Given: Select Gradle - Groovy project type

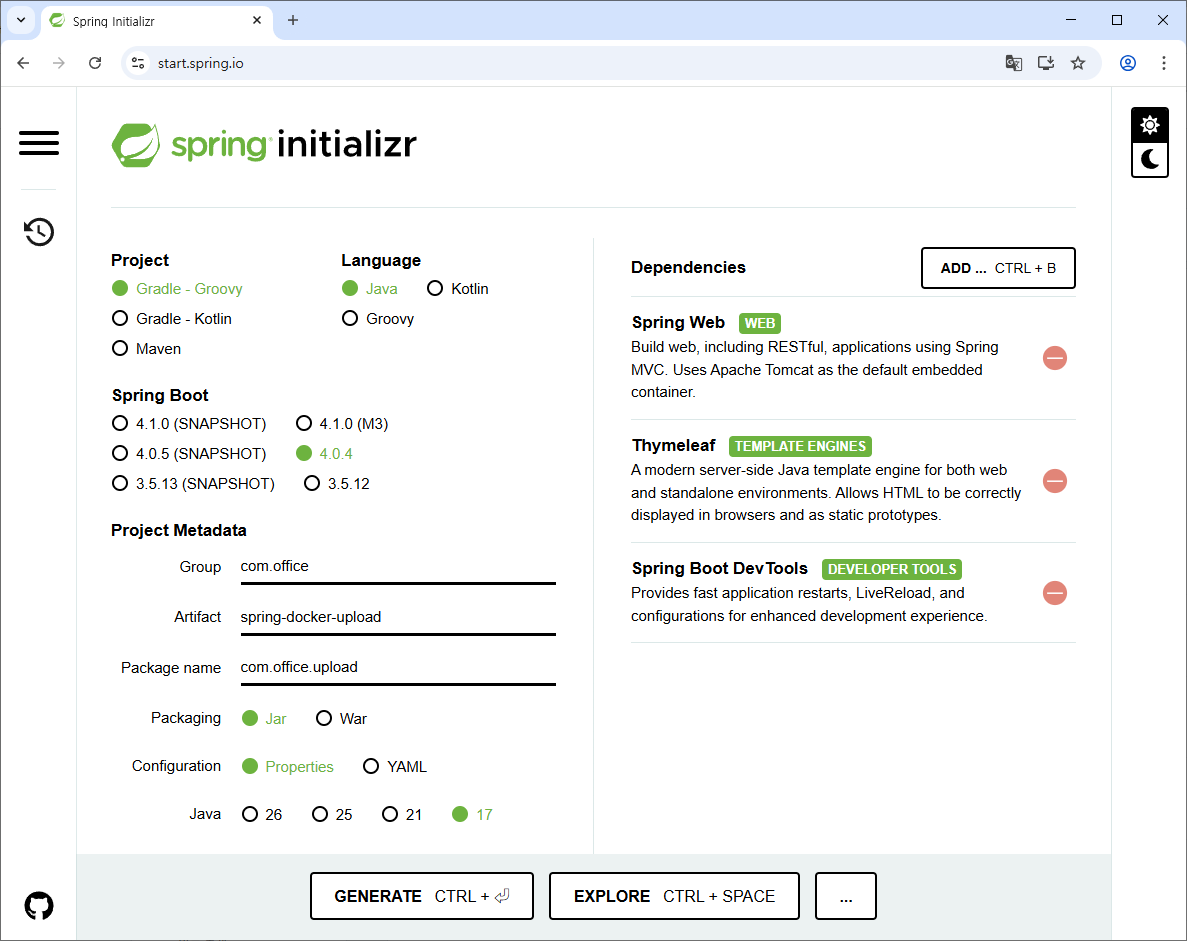Looking at the screenshot, I should (177, 288).
